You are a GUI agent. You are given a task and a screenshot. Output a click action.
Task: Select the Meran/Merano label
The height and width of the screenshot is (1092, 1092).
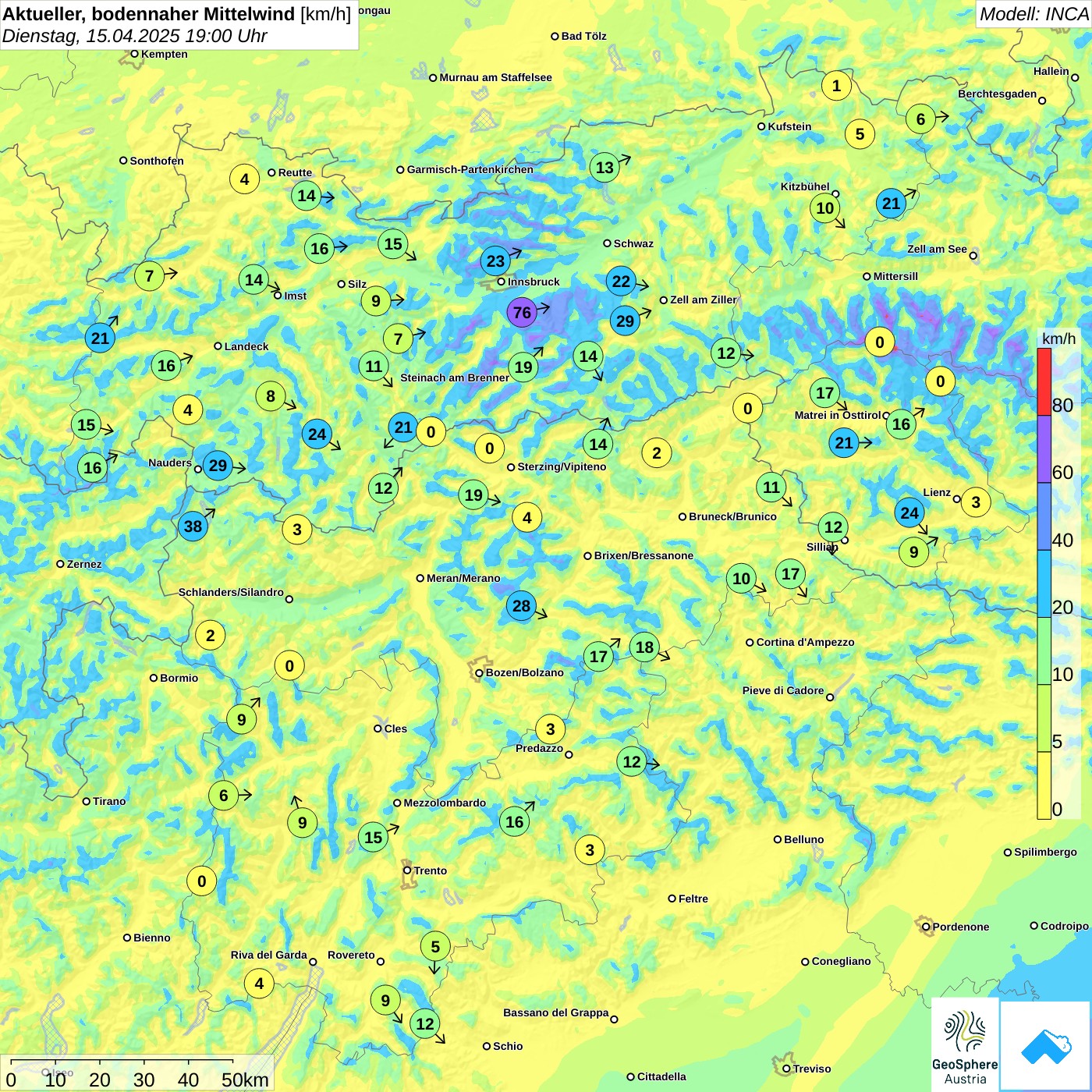pyautogui.click(x=463, y=578)
